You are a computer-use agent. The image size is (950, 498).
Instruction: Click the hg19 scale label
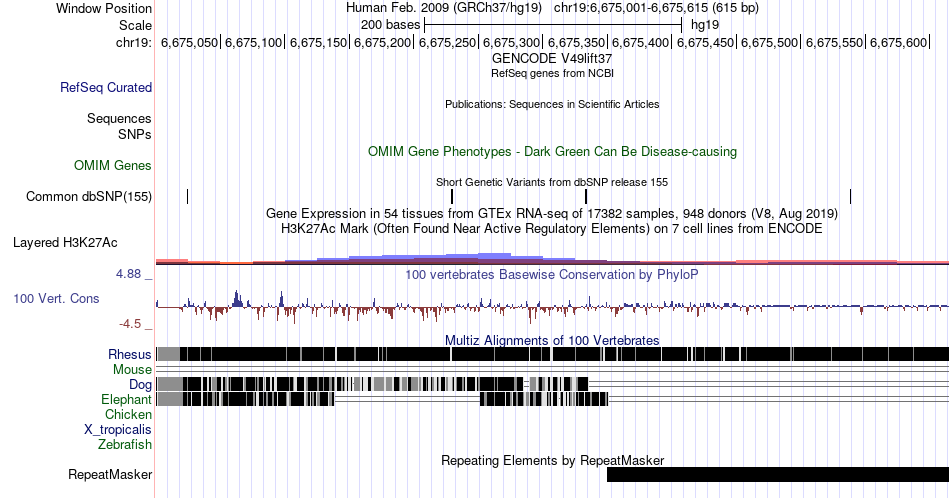pyautogui.click(x=705, y=25)
